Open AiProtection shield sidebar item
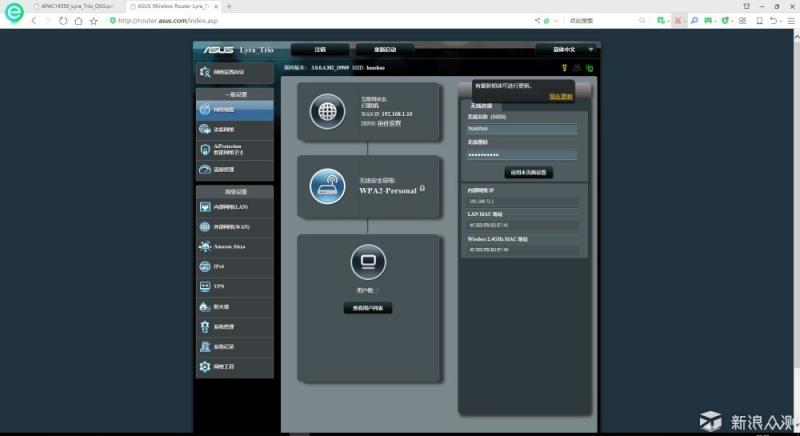The width and height of the screenshot is (800, 436). click(234, 149)
